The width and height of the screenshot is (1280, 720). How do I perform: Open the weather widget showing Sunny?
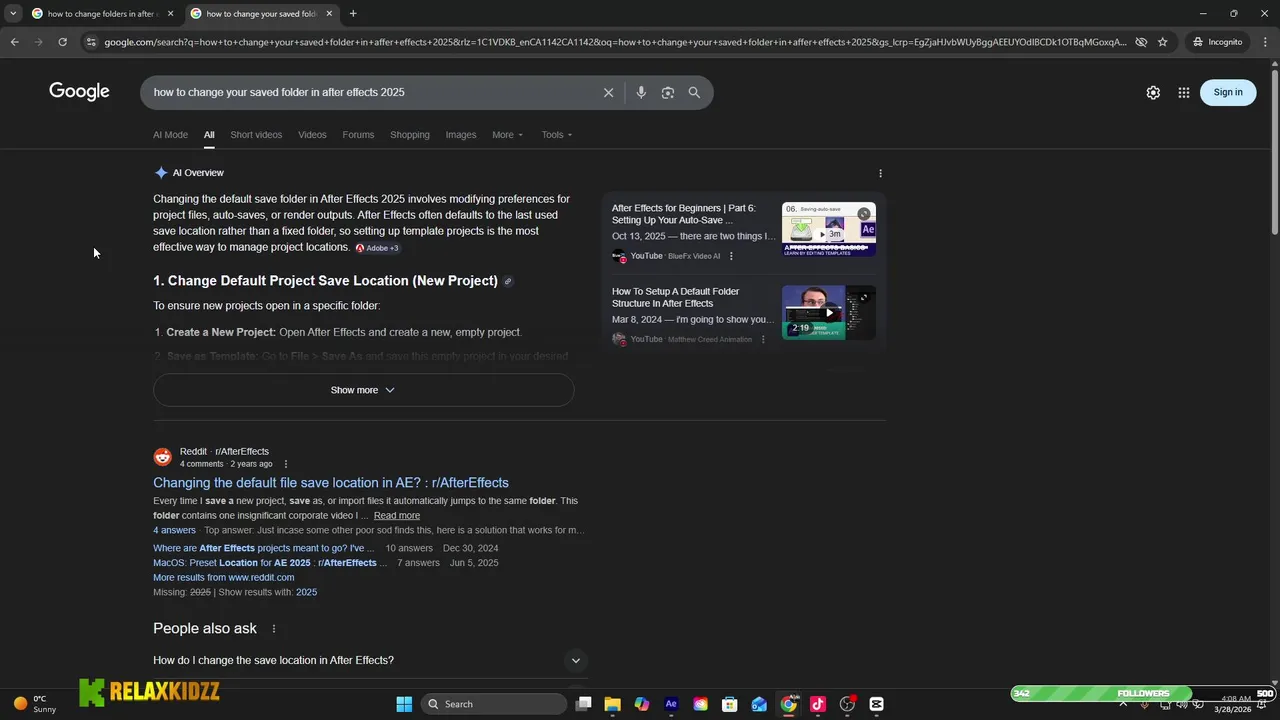[x=33, y=704]
